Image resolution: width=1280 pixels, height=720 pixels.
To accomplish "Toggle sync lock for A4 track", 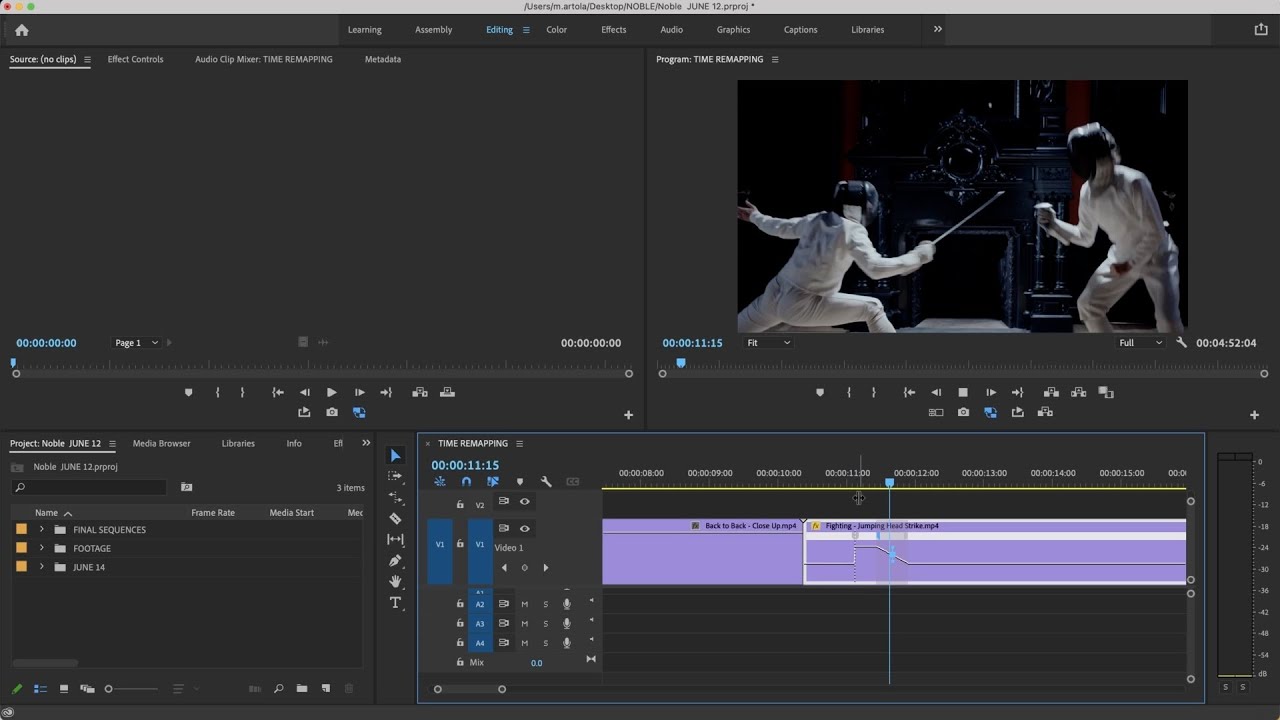I will pos(504,642).
